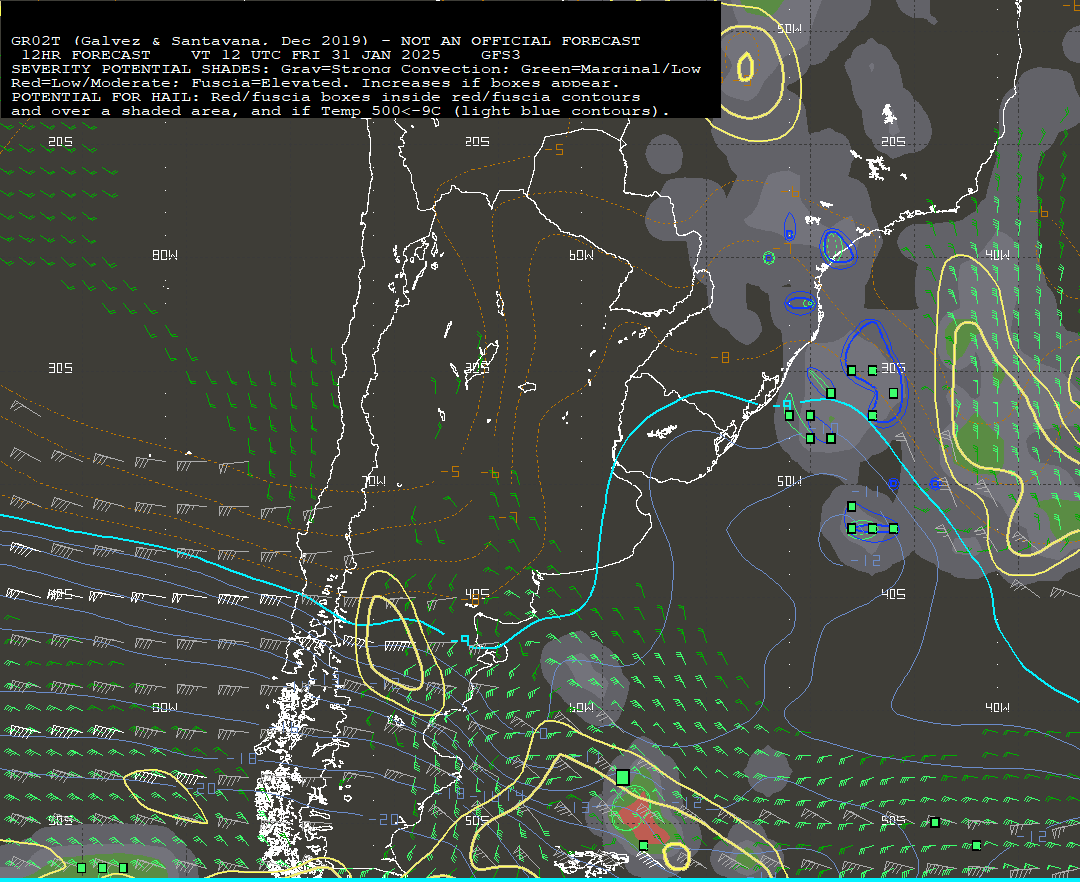
Task: Click the small yellow oval contour near the top
Action: coord(745,67)
